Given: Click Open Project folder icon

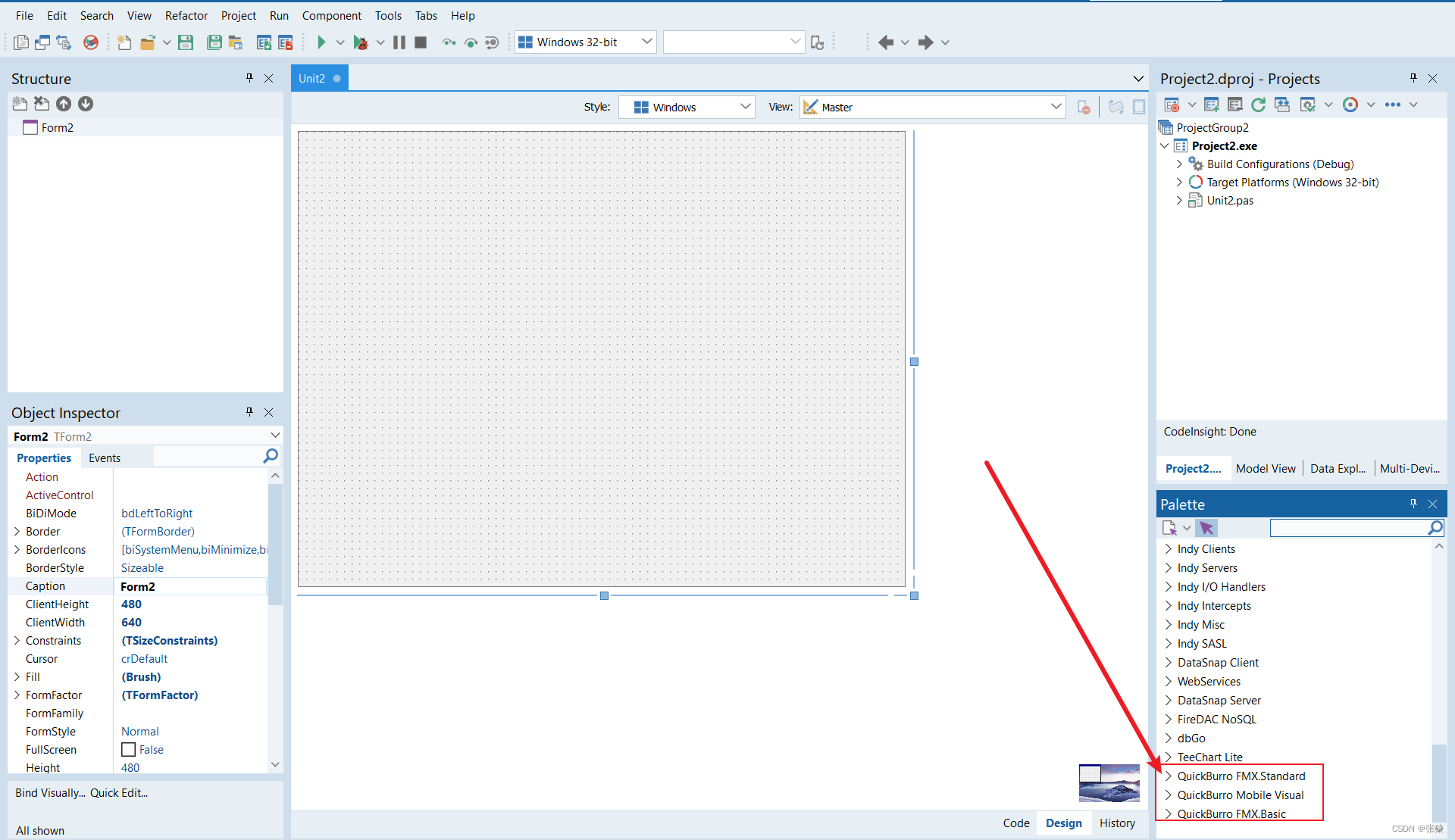Looking at the screenshot, I should (x=148, y=42).
